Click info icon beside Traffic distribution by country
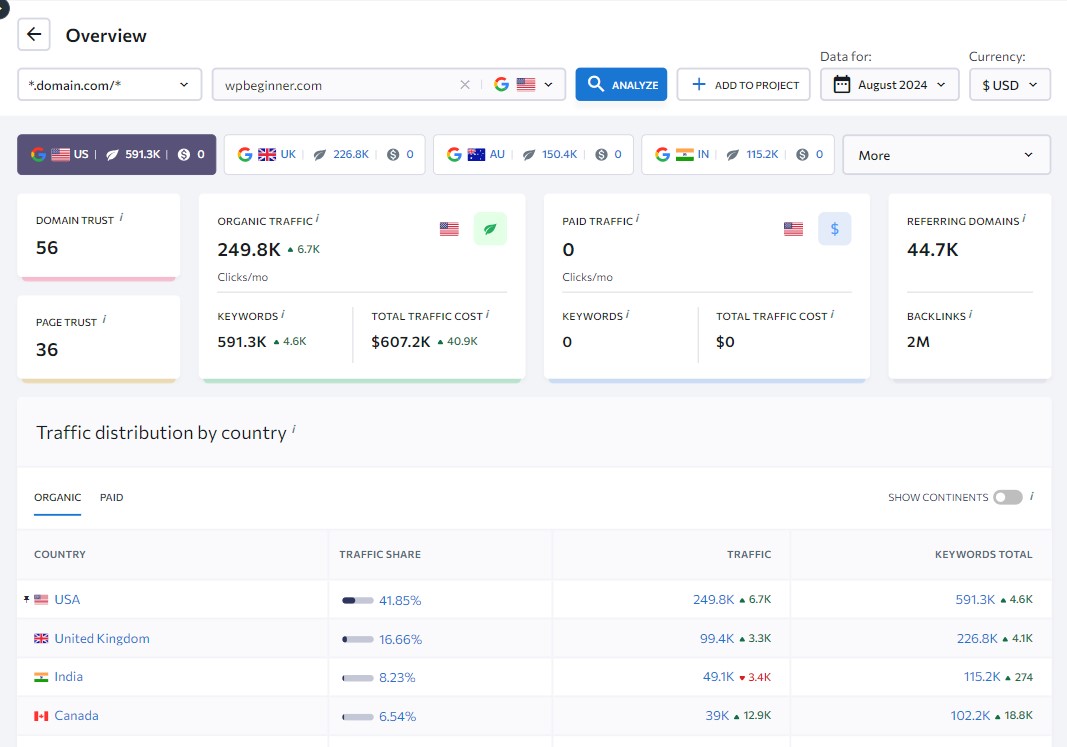The image size is (1067, 747). [294, 431]
